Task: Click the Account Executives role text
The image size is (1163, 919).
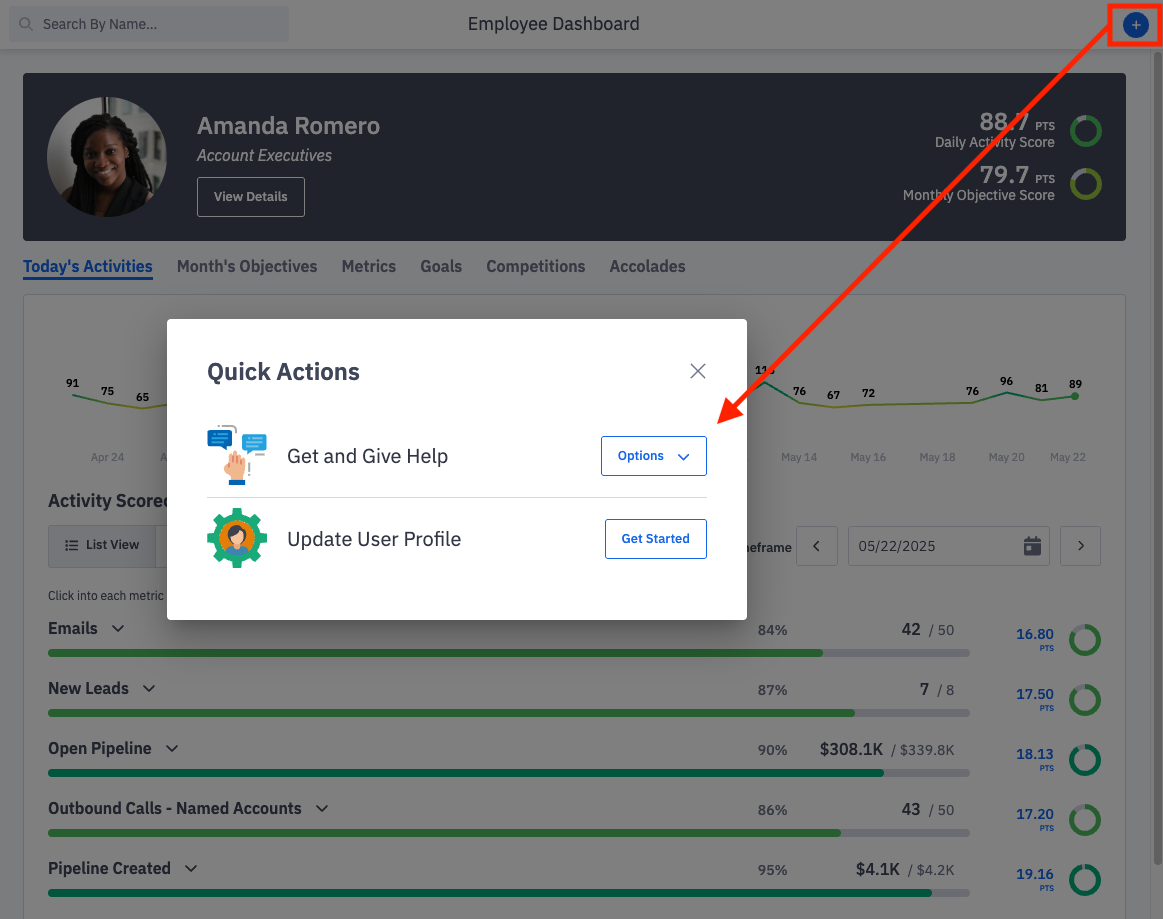Action: pos(264,156)
